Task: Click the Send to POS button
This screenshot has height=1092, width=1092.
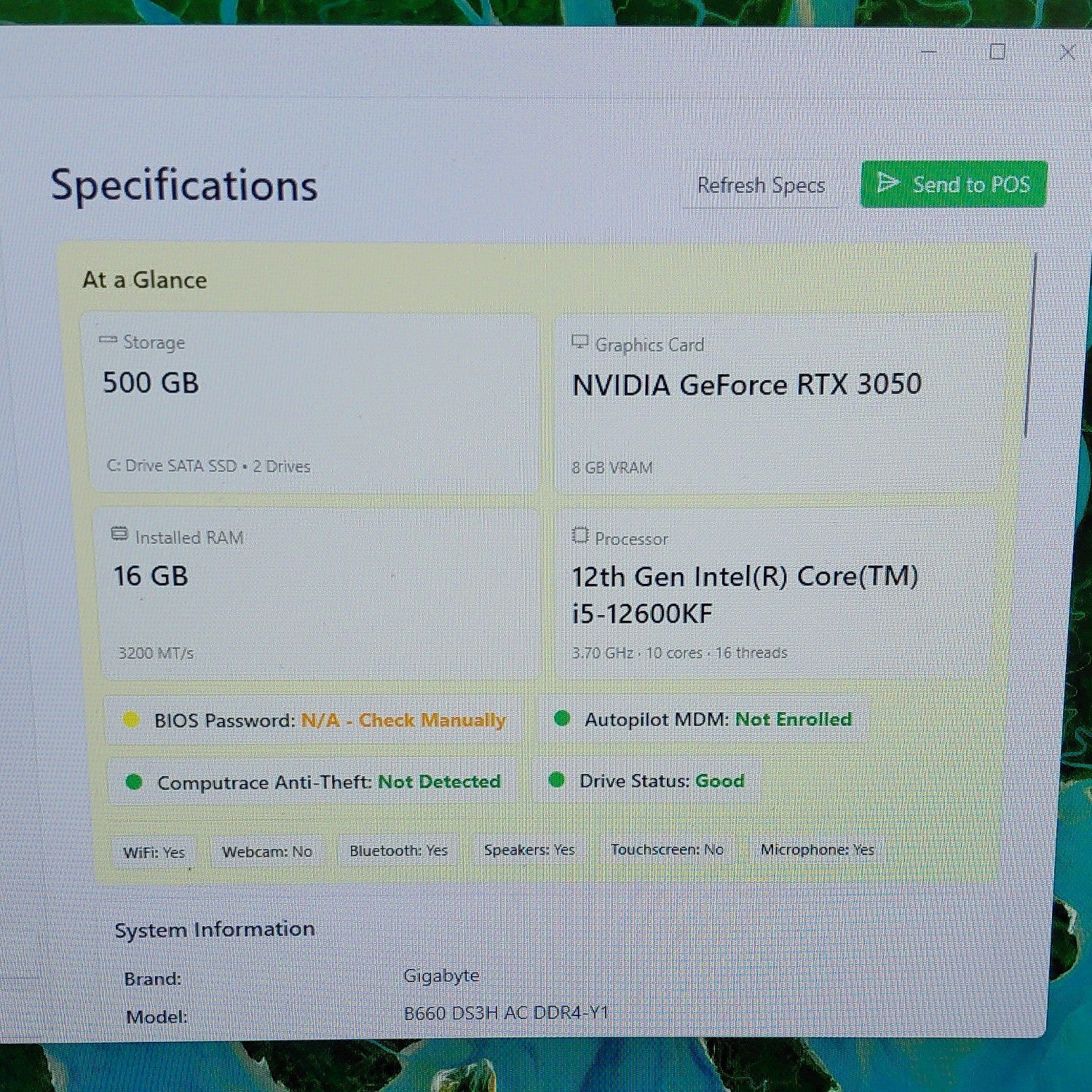Action: tap(954, 184)
